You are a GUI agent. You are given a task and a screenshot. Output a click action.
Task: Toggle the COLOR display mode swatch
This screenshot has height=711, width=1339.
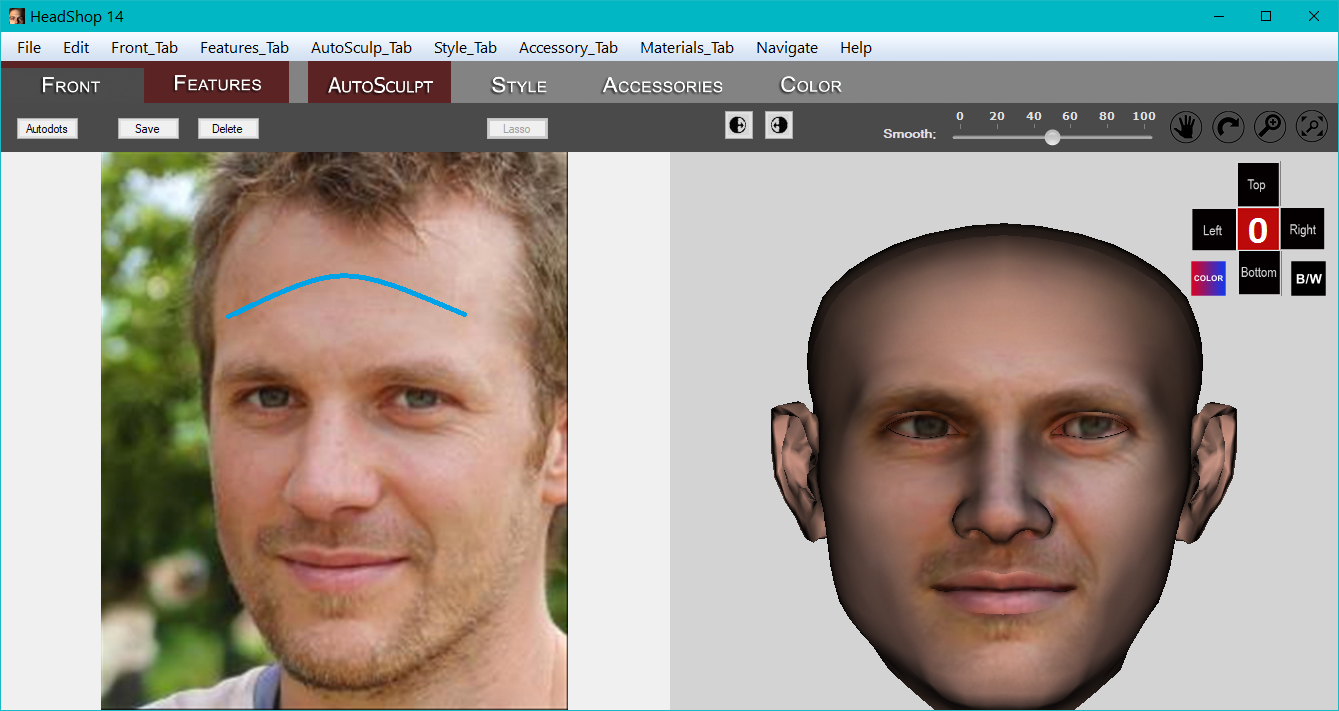pos(1208,278)
